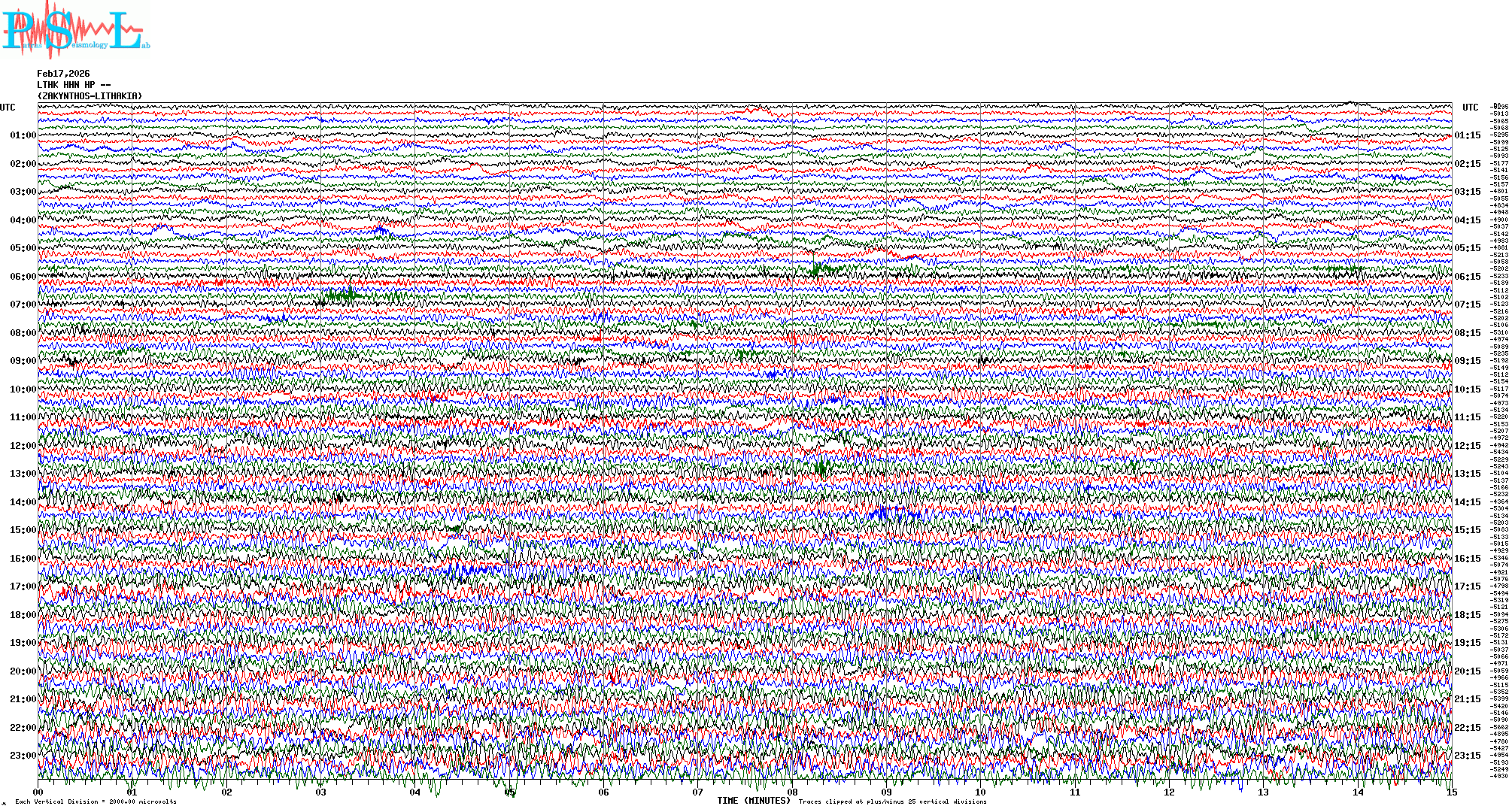Click the left UTC axis label
Viewport: 1512px width, 812px height.
[8, 108]
